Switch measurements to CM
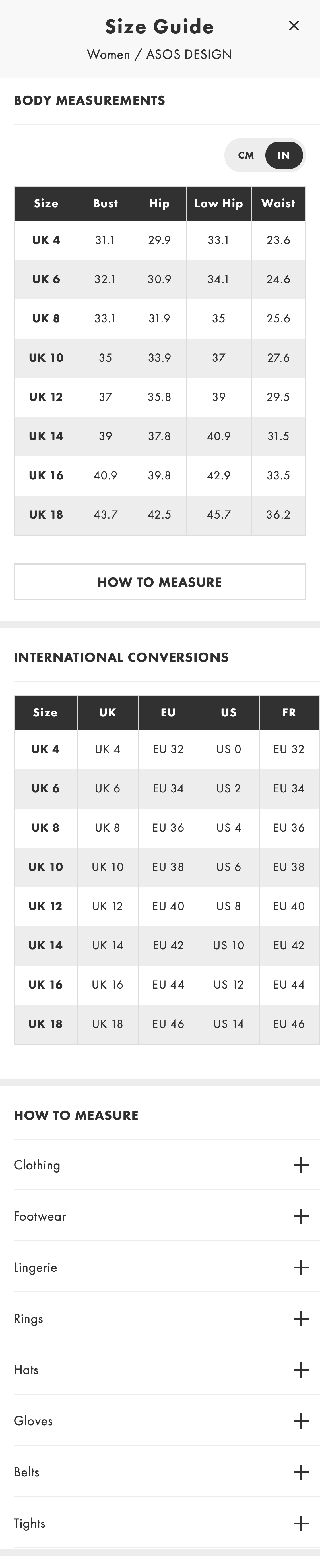Viewport: 320px width, 1568px height. (x=246, y=155)
